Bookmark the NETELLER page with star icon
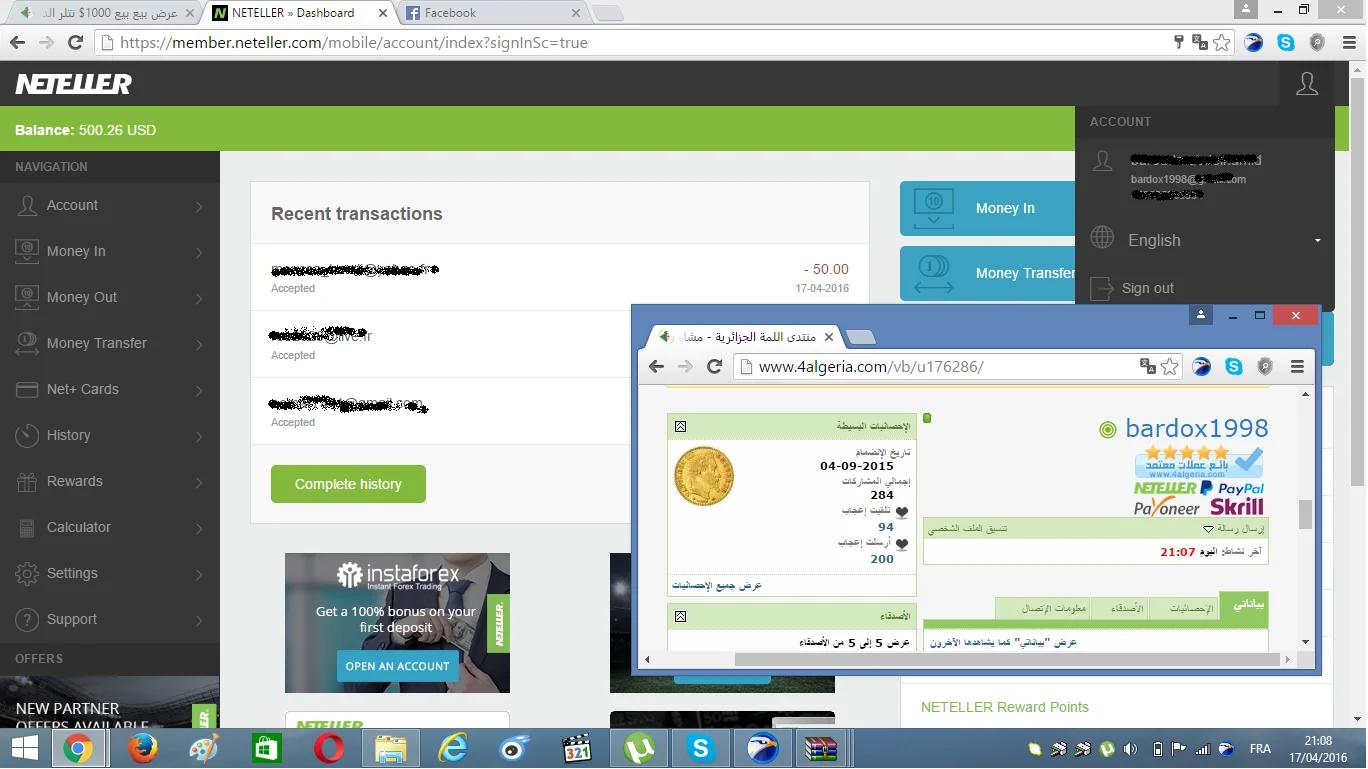The height and width of the screenshot is (769, 1368). coord(1221,43)
